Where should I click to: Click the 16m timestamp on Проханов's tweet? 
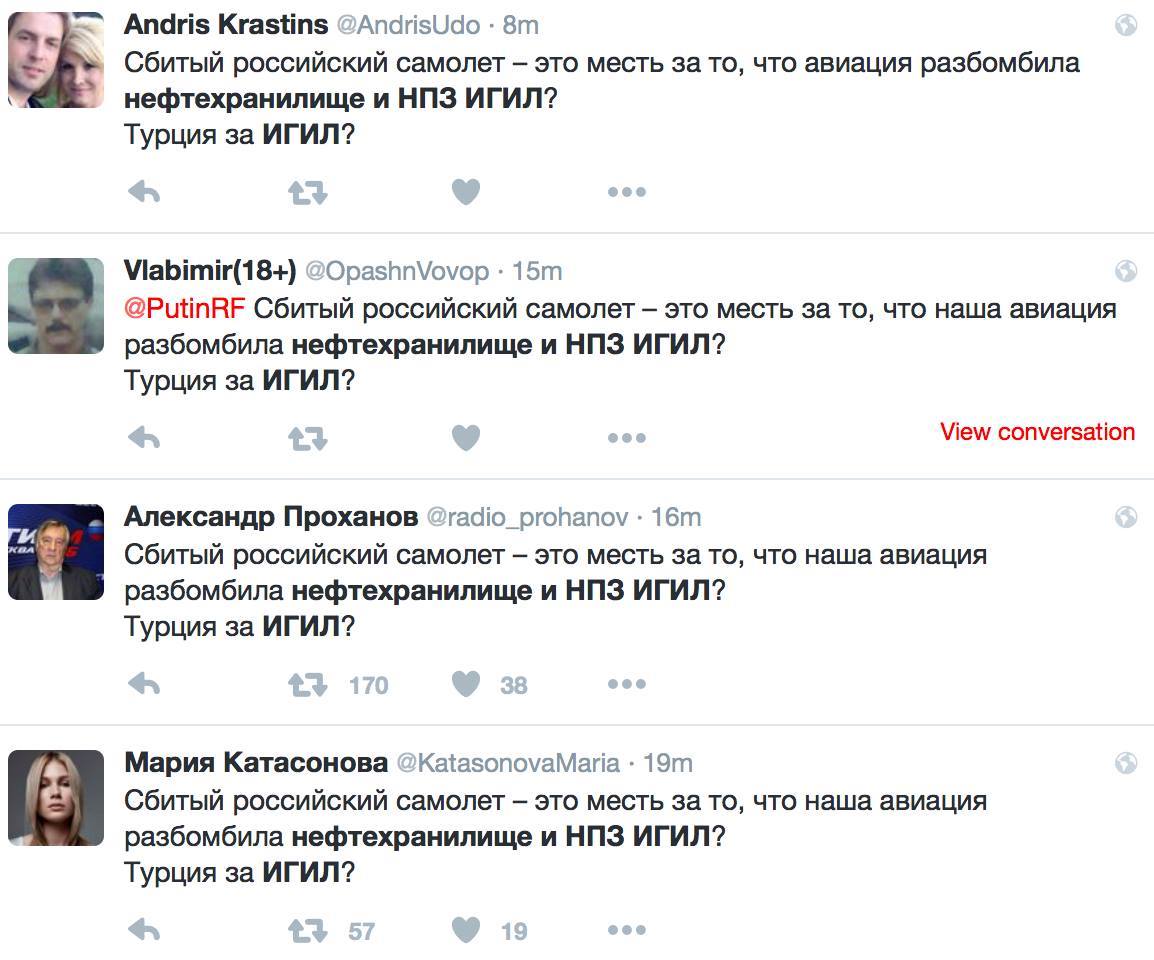point(676,517)
